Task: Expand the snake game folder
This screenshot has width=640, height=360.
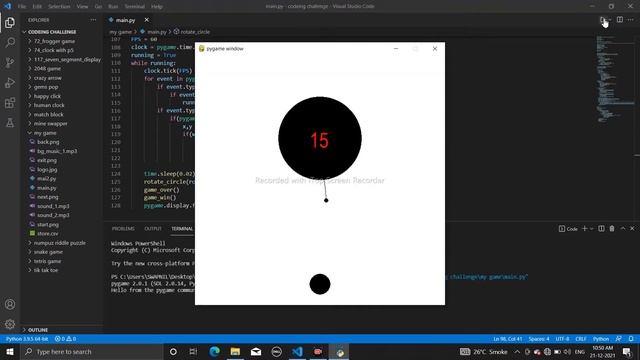Action: (48, 252)
